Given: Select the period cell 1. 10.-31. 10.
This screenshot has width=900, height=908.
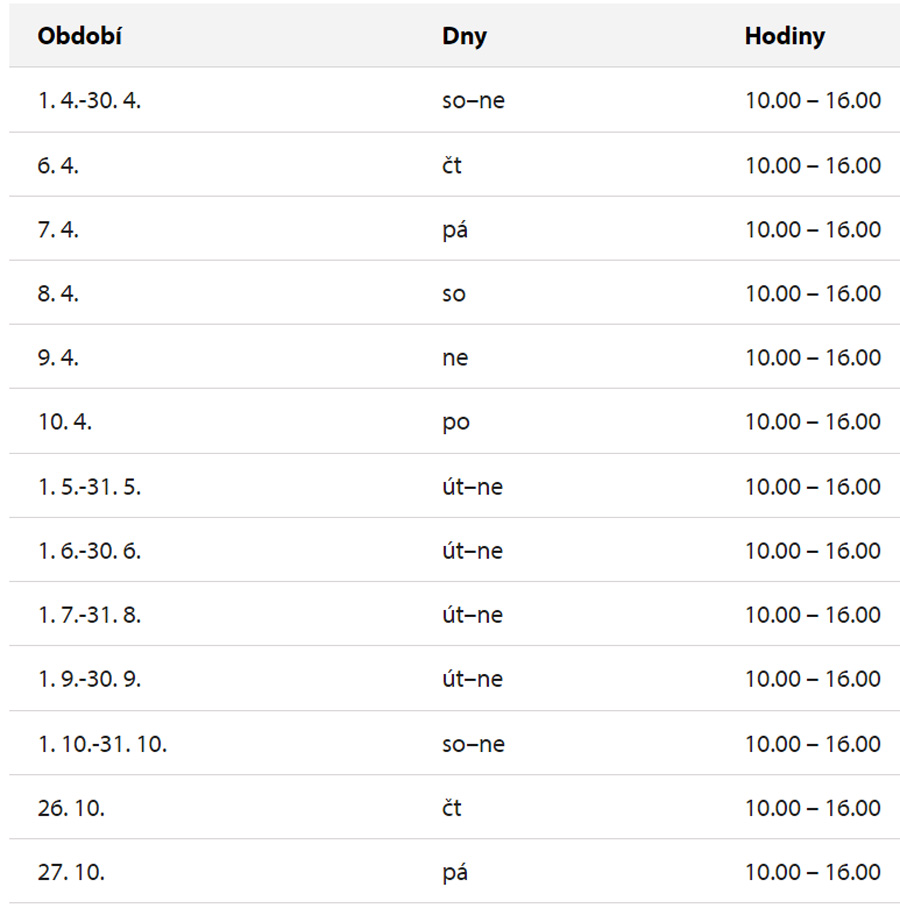Looking at the screenshot, I should (x=102, y=744).
